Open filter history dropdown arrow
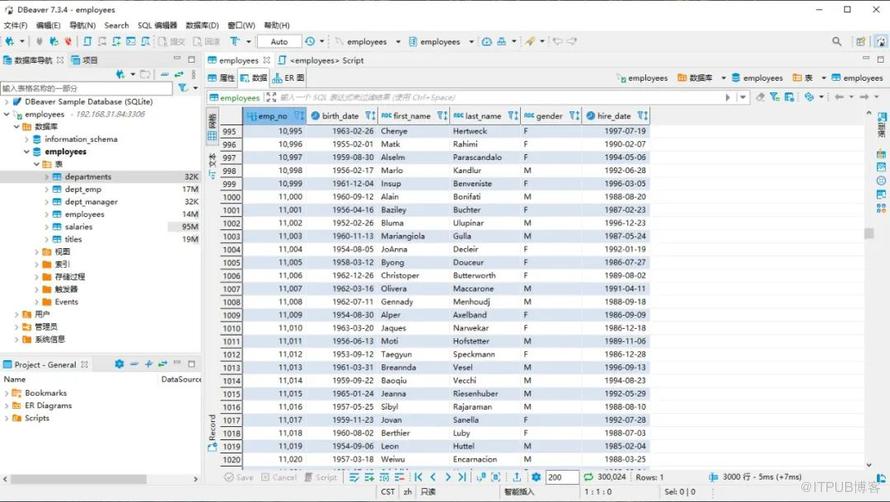 [743, 97]
